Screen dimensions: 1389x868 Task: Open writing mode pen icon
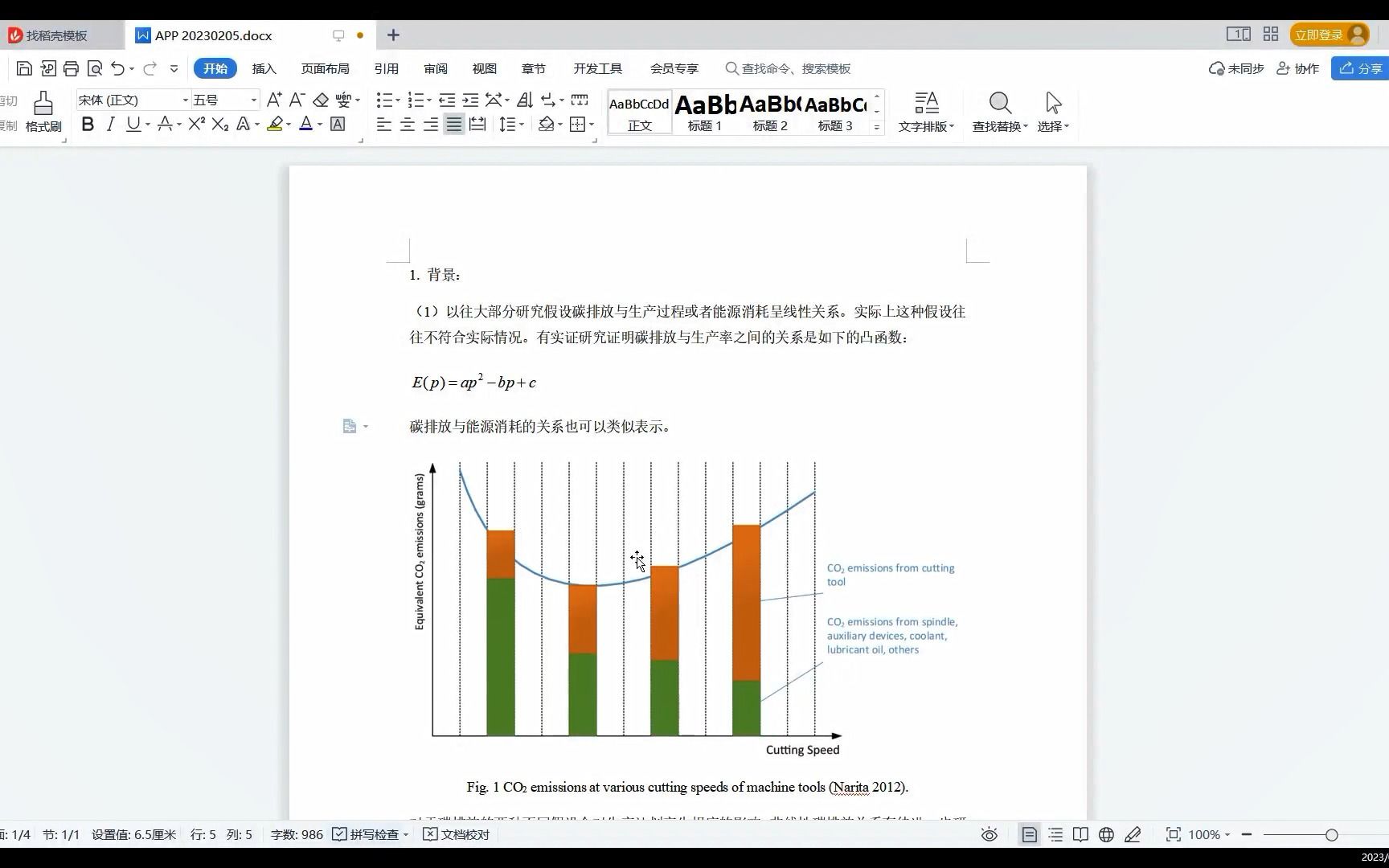[x=1133, y=835]
